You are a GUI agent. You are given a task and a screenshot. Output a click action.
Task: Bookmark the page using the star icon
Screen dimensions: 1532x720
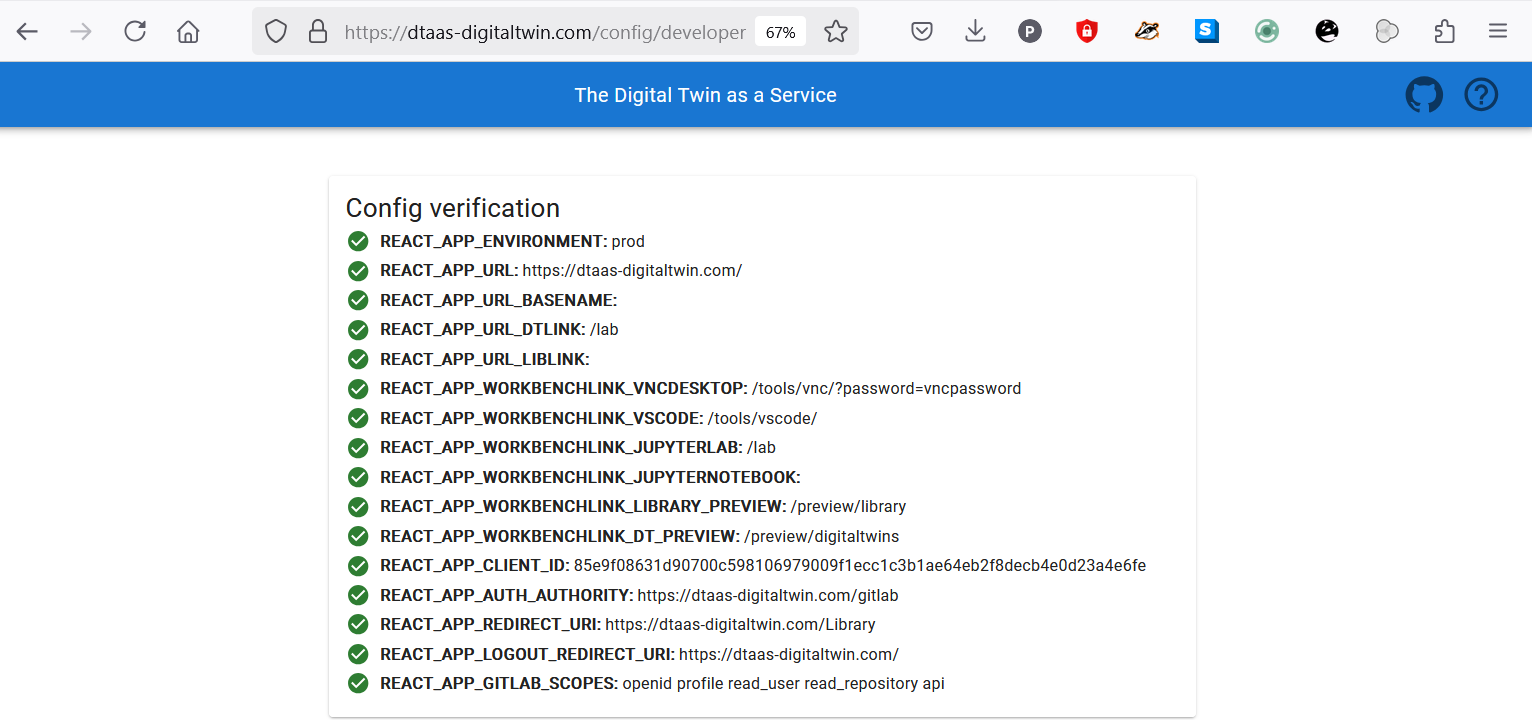[835, 31]
